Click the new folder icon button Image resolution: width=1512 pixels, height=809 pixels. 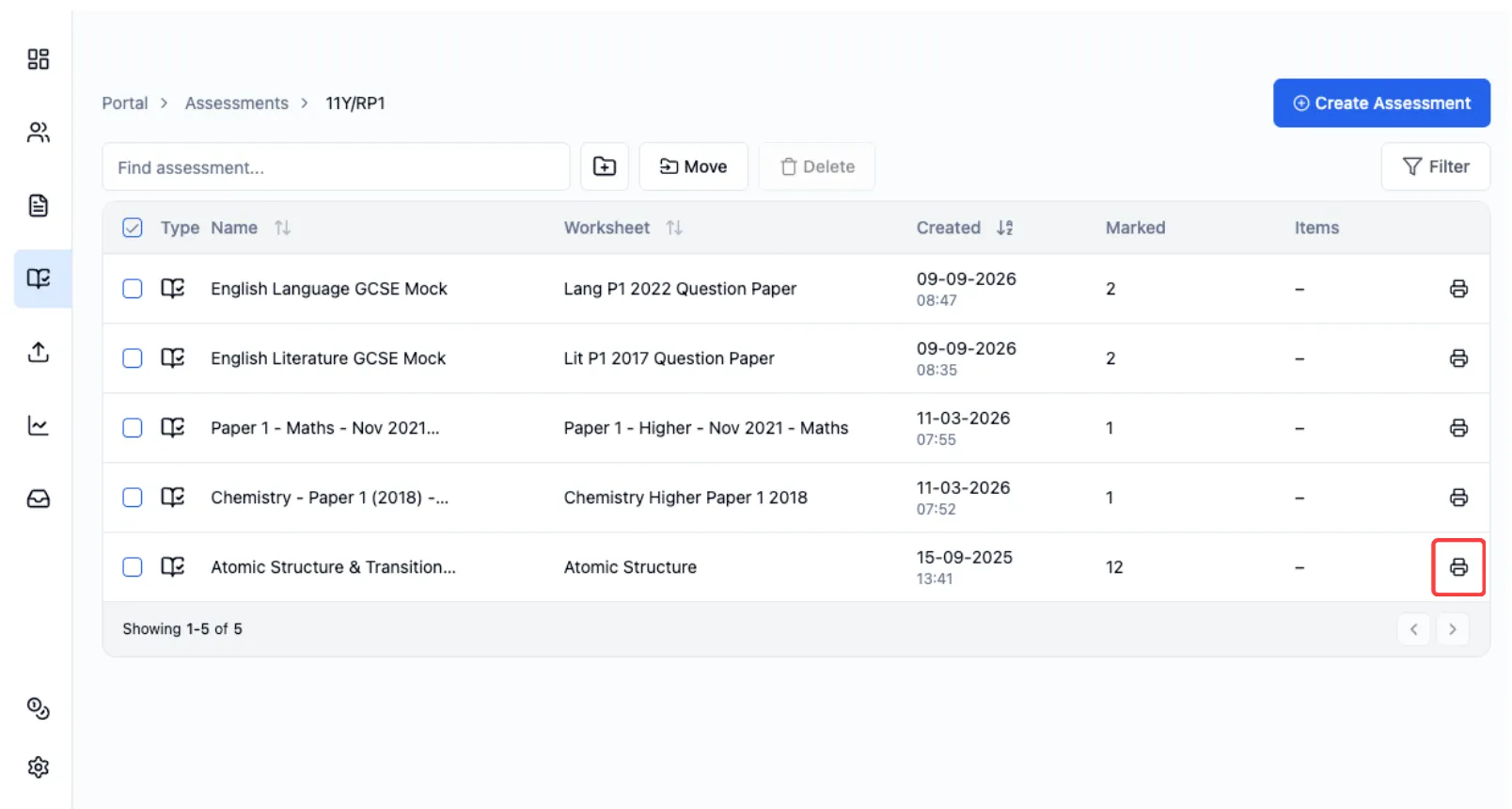click(605, 167)
